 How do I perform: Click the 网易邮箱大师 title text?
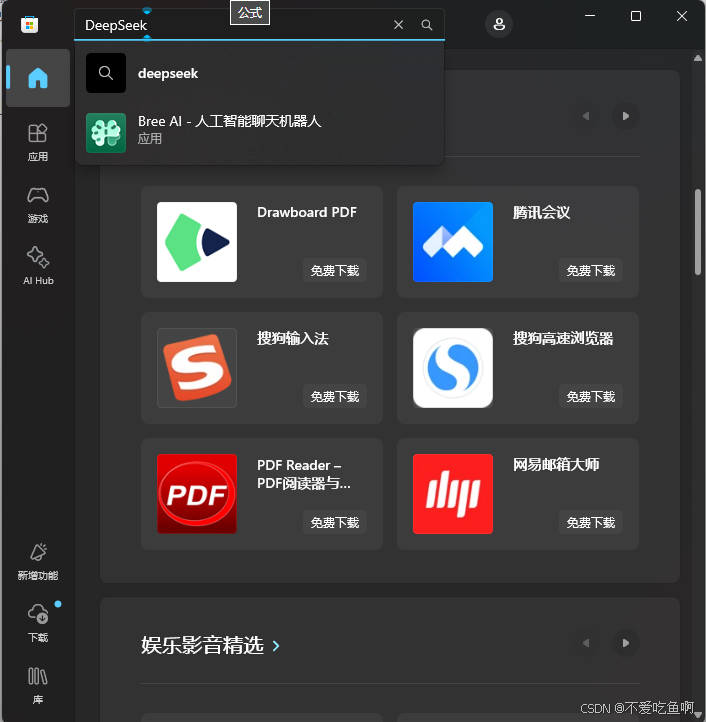tap(556, 465)
